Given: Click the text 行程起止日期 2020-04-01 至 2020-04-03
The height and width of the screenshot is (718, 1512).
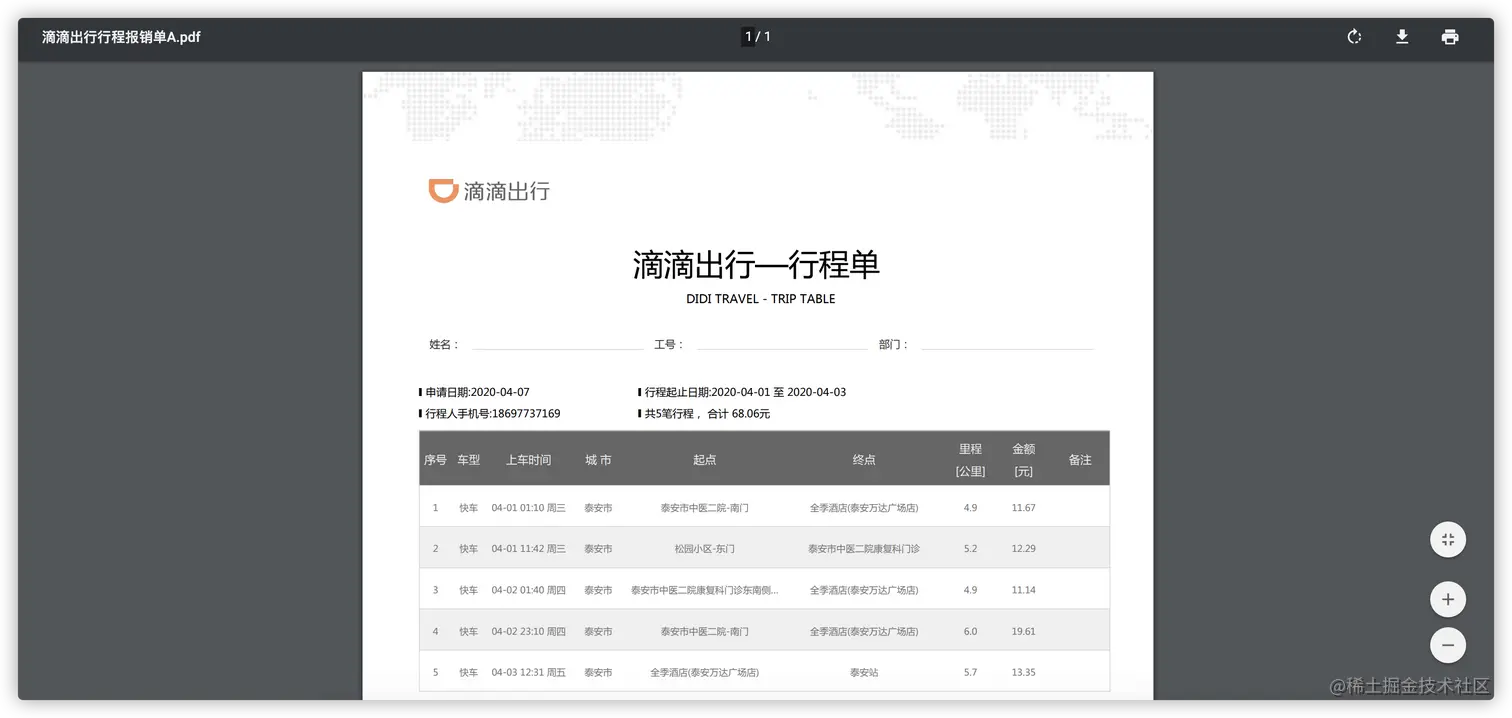Looking at the screenshot, I should 745,392.
